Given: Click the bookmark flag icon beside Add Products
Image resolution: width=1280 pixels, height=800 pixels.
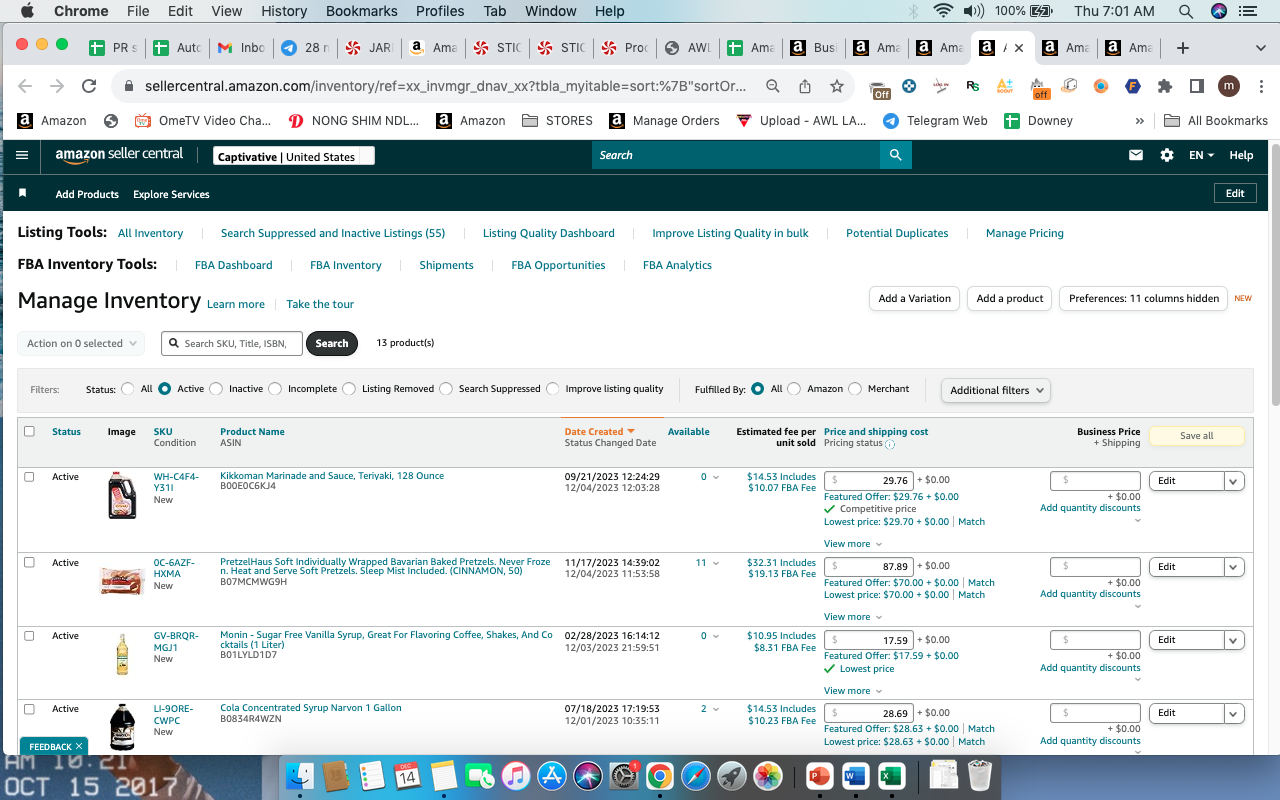Looking at the screenshot, I should point(23,193).
